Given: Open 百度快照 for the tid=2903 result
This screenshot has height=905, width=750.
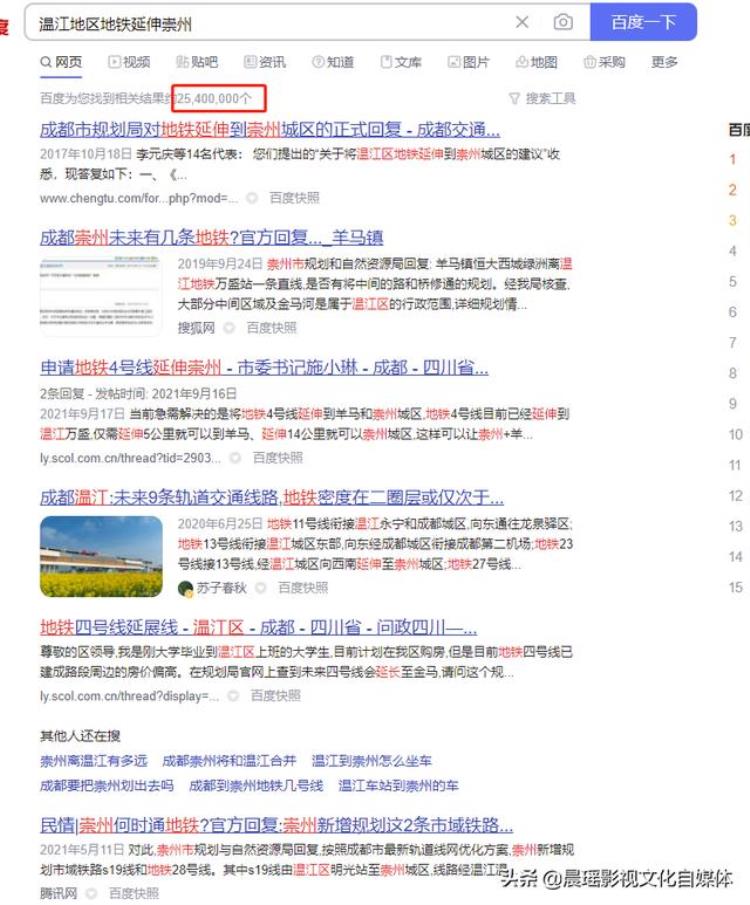Looking at the screenshot, I should (278, 458).
